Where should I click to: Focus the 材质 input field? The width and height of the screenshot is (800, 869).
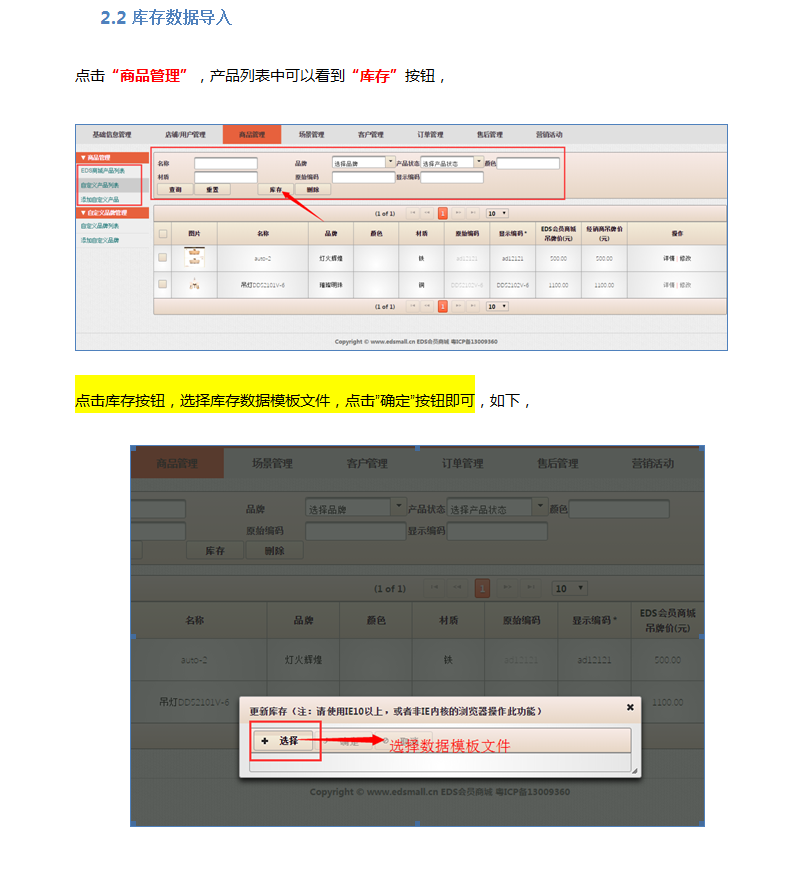(x=226, y=177)
